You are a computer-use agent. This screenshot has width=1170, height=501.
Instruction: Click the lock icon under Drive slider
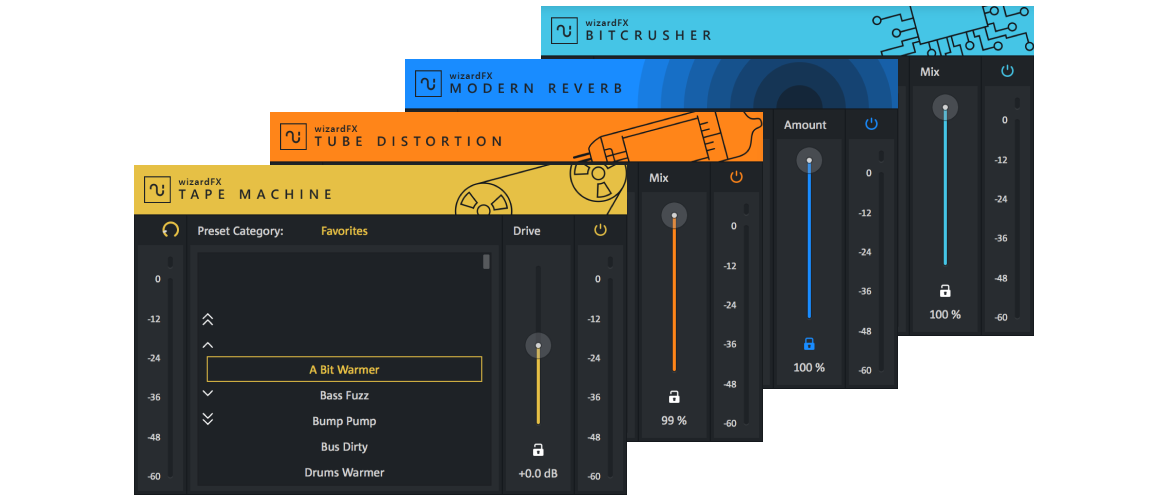coord(538,449)
